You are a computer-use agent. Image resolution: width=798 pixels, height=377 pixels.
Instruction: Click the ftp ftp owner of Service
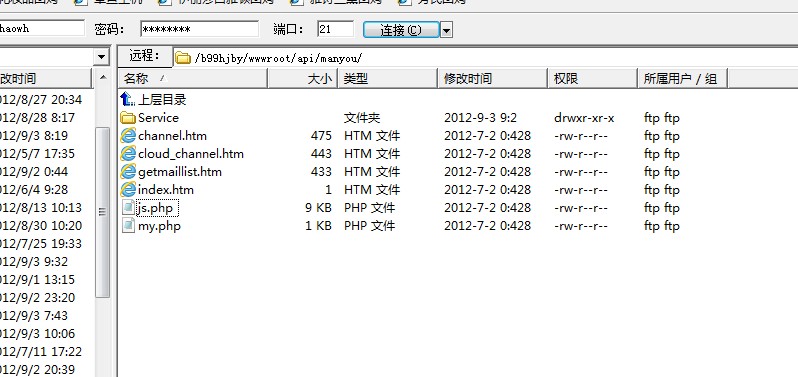click(x=662, y=118)
